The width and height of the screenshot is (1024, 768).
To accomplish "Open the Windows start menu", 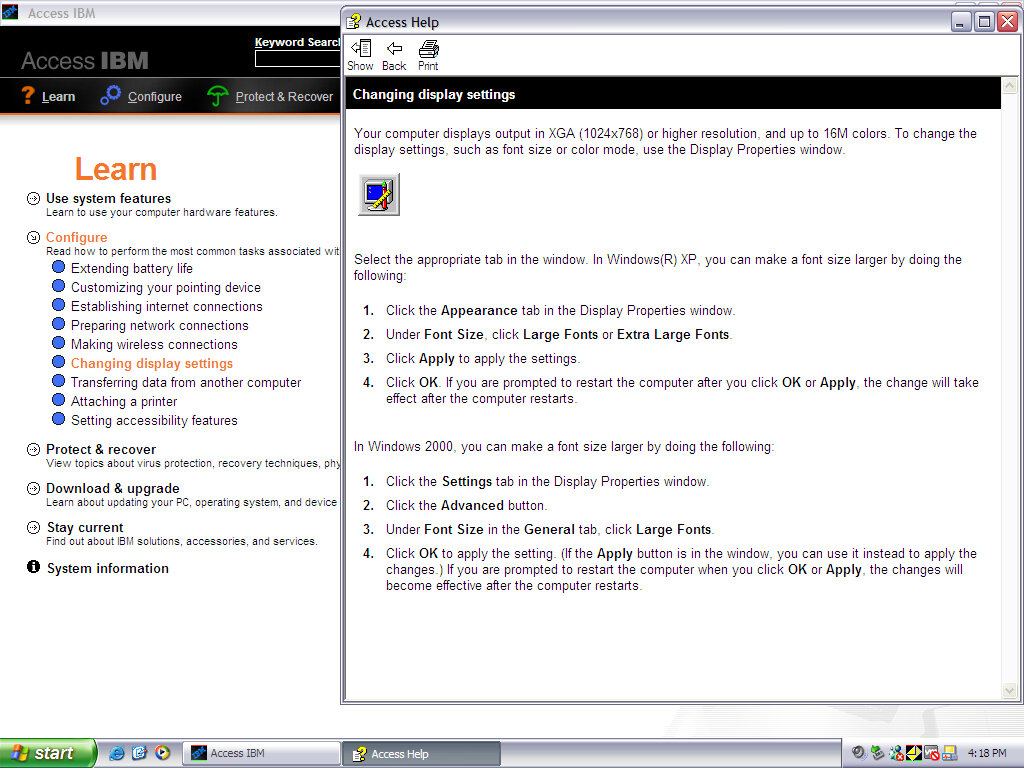I will tap(48, 753).
